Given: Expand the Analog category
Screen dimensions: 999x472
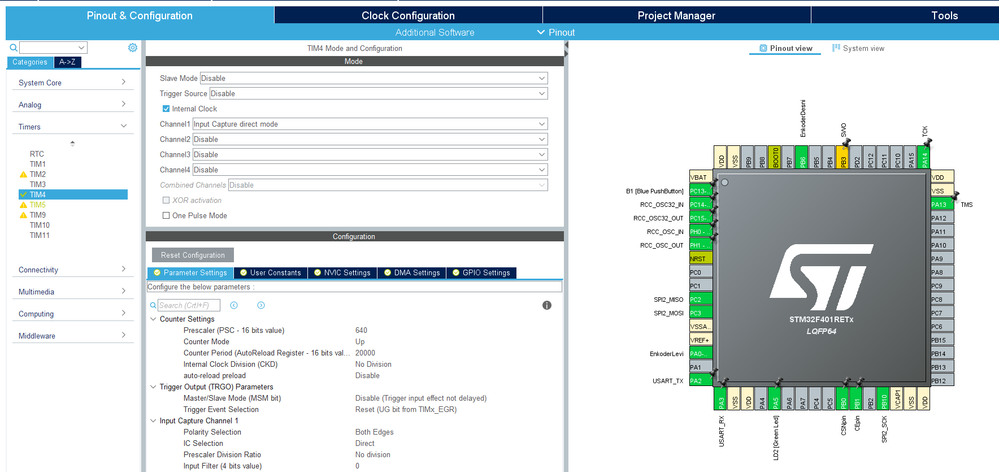Looking at the screenshot, I should coord(73,104).
